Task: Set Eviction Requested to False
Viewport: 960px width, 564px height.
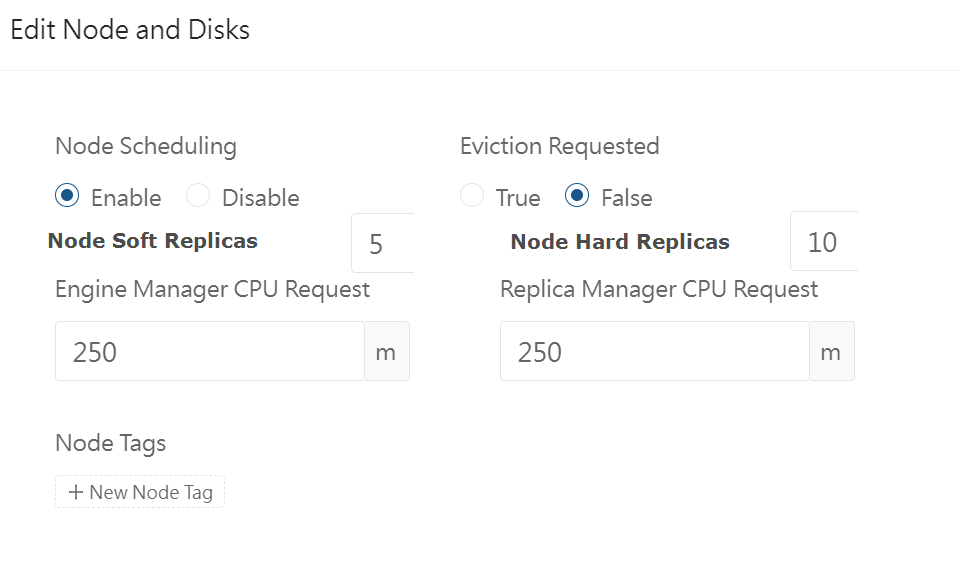Action: [x=577, y=196]
